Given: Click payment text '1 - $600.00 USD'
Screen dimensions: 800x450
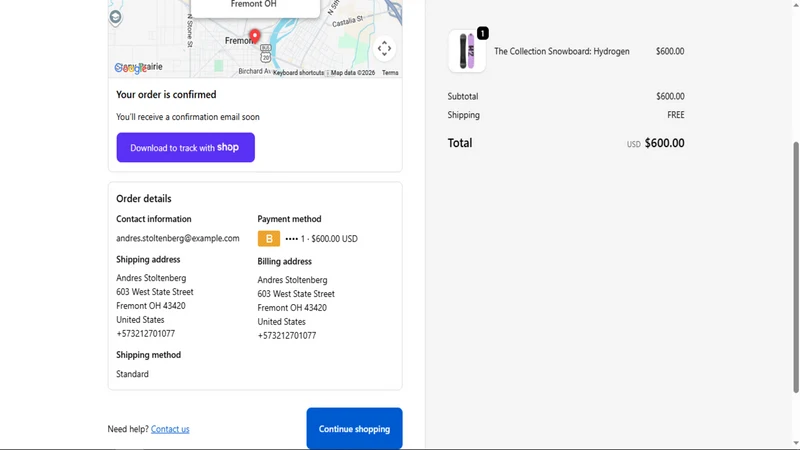Looking at the screenshot, I should (329, 238).
